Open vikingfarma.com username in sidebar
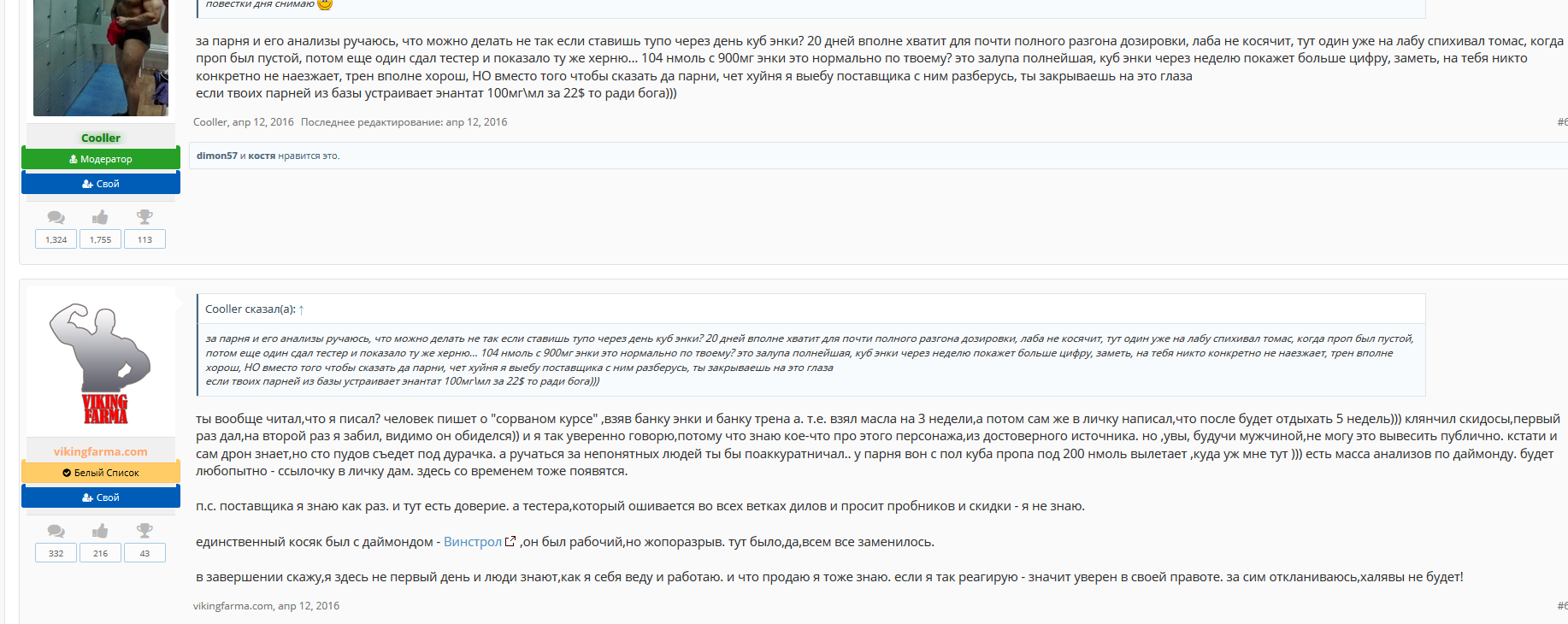Viewport: 1568px width, 624px height. pyautogui.click(x=101, y=451)
